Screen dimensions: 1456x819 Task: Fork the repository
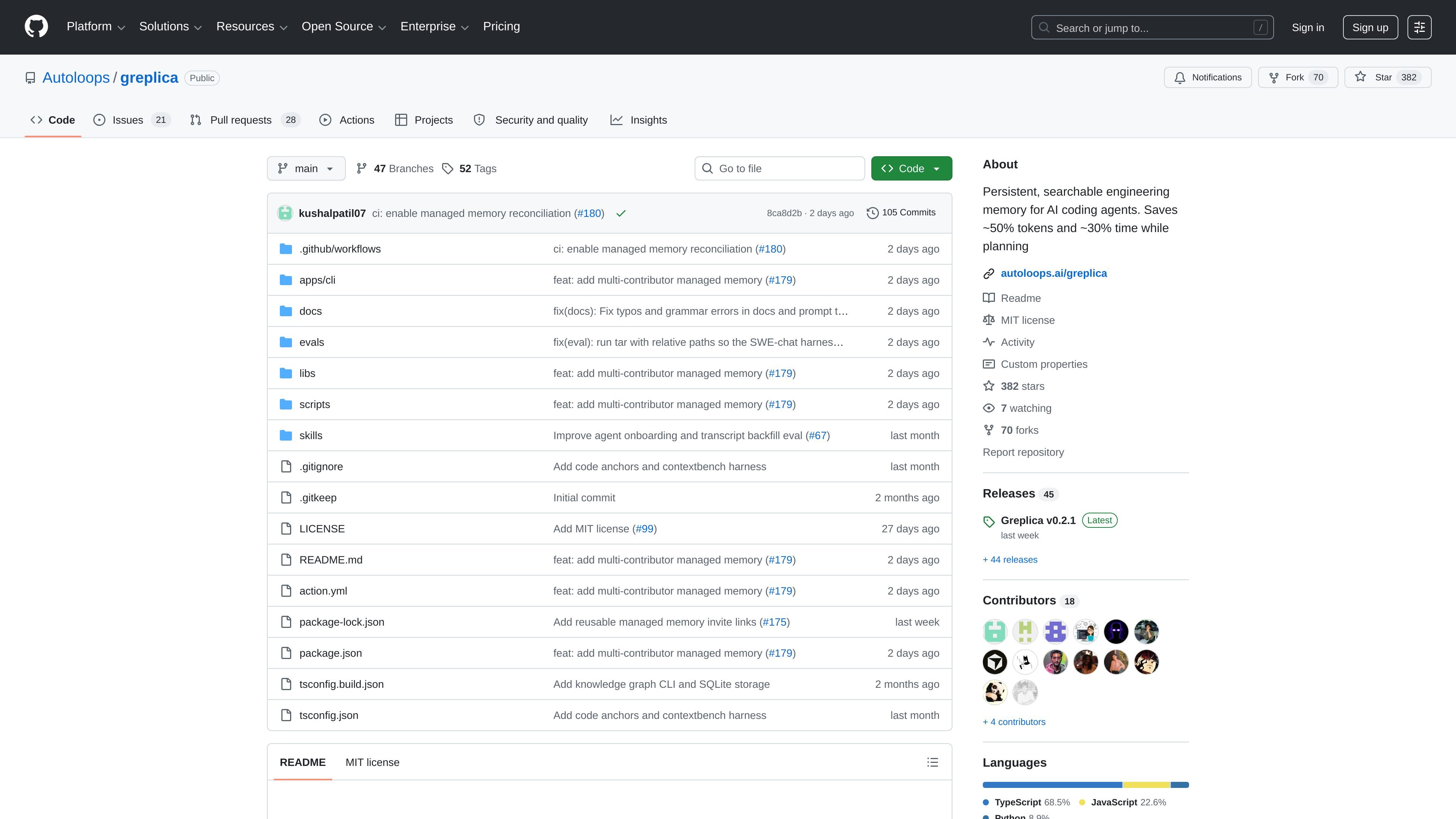tap(1298, 77)
